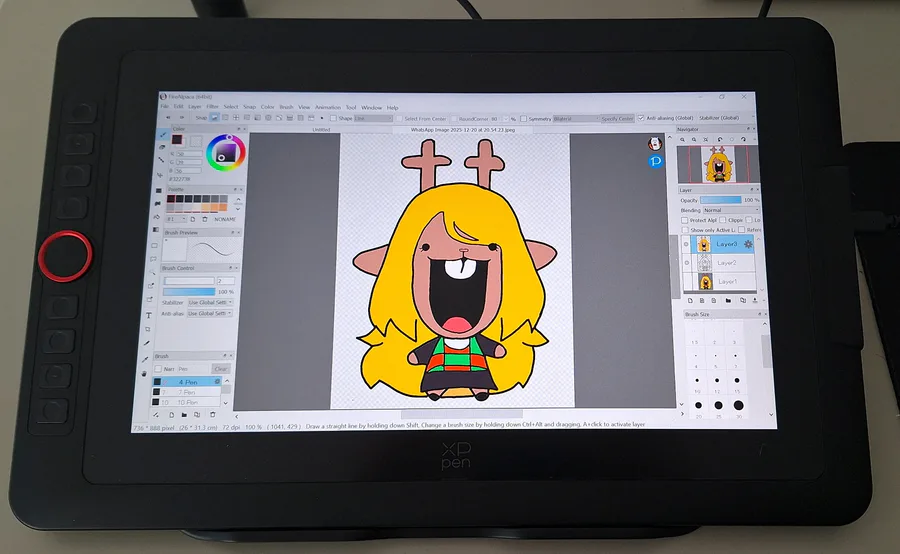
Task: Open the Shape dropdown showing Line
Action: click(373, 118)
